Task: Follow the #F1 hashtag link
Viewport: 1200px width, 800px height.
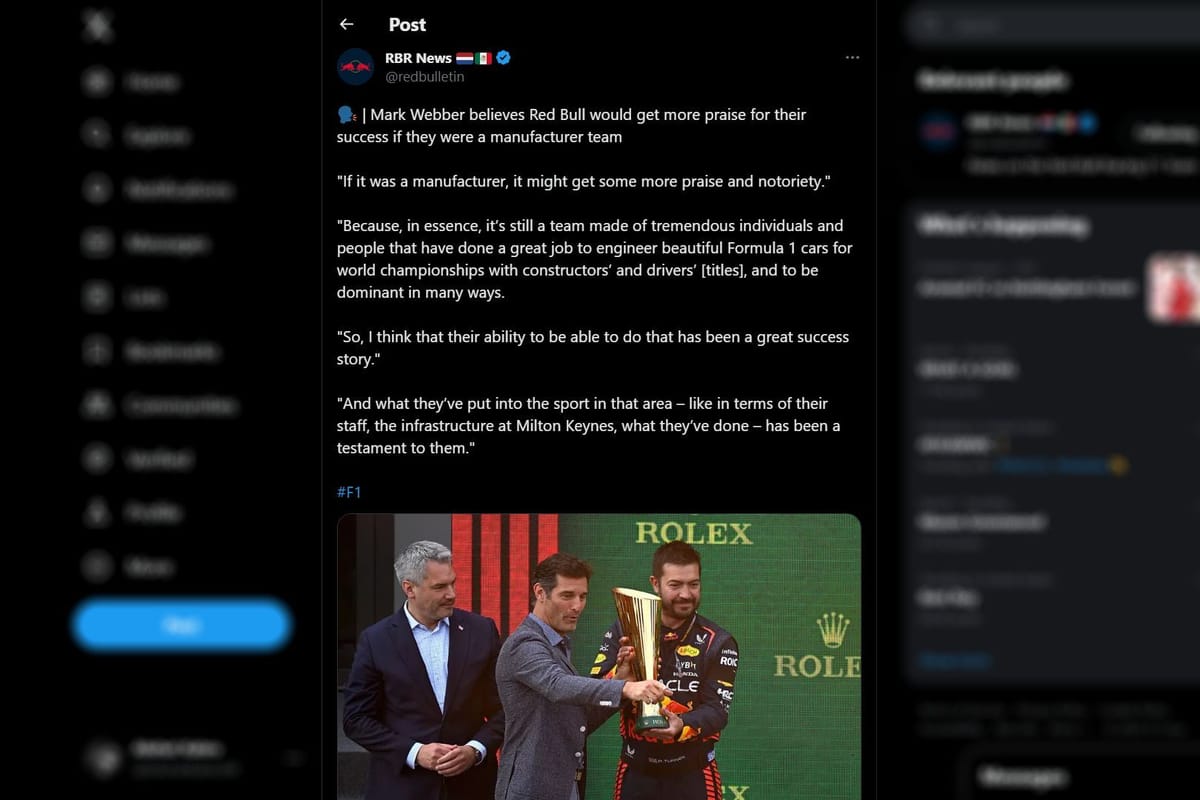Action: point(349,492)
